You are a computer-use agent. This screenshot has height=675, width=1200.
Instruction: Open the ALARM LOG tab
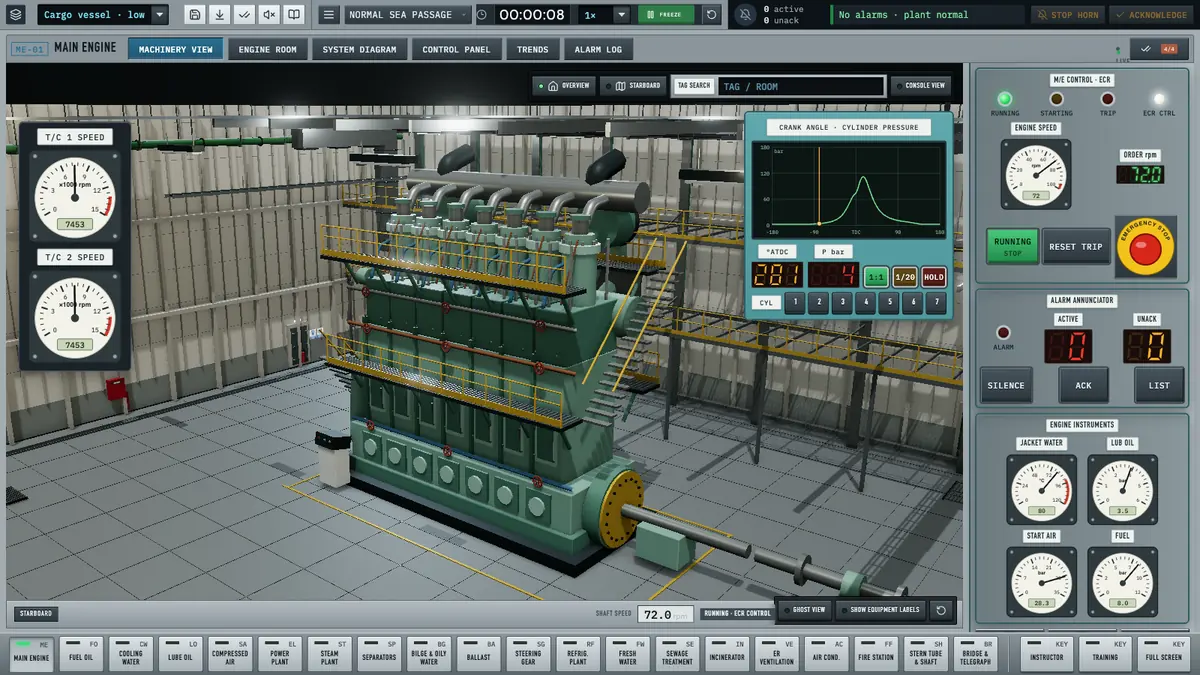tap(598, 49)
